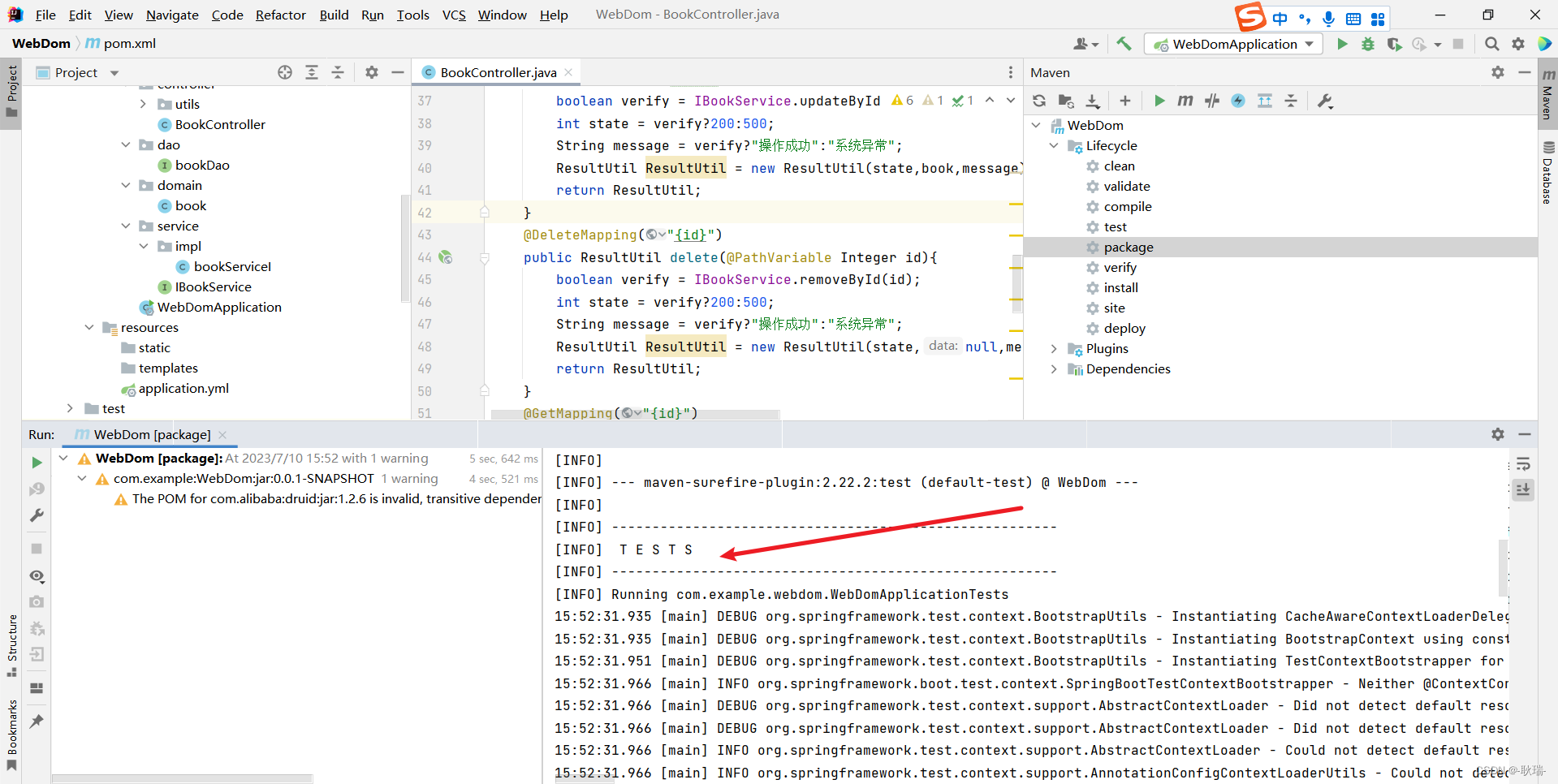Click the pom.xml breadcrumb
Viewport: 1558px width, 784px height.
(121, 44)
